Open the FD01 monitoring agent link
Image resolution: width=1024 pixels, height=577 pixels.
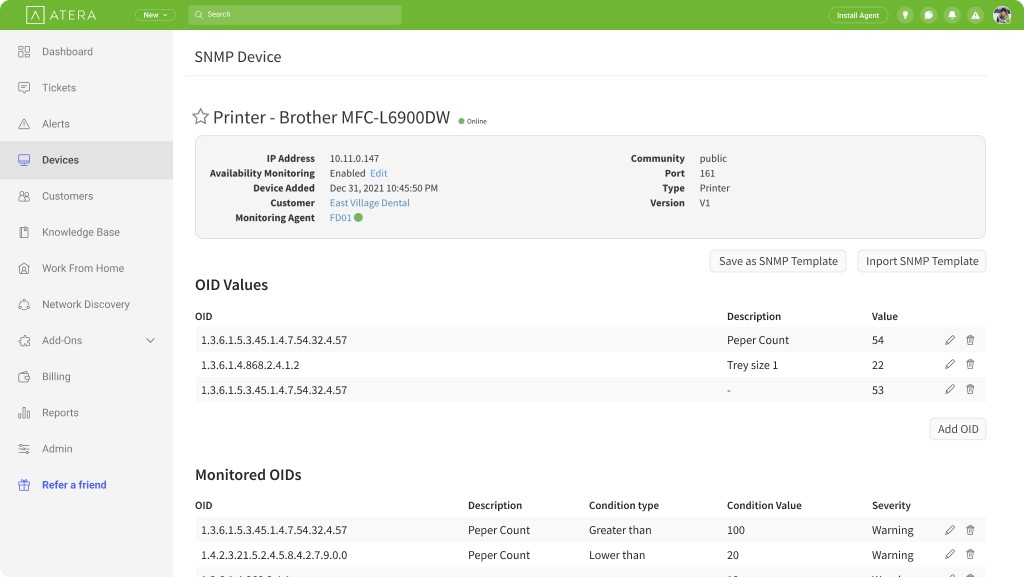click(340, 218)
